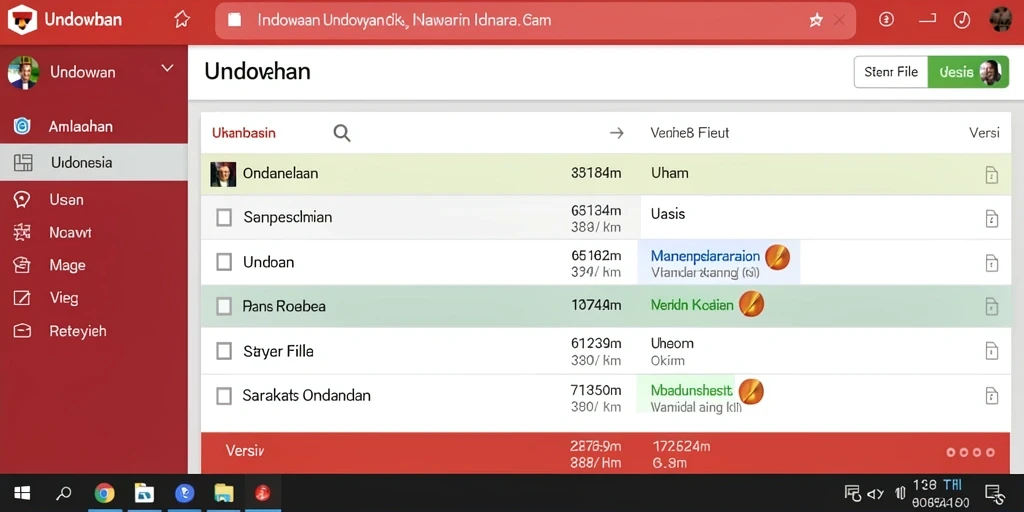Click the star icon beside the Undowban logo

coord(182,20)
